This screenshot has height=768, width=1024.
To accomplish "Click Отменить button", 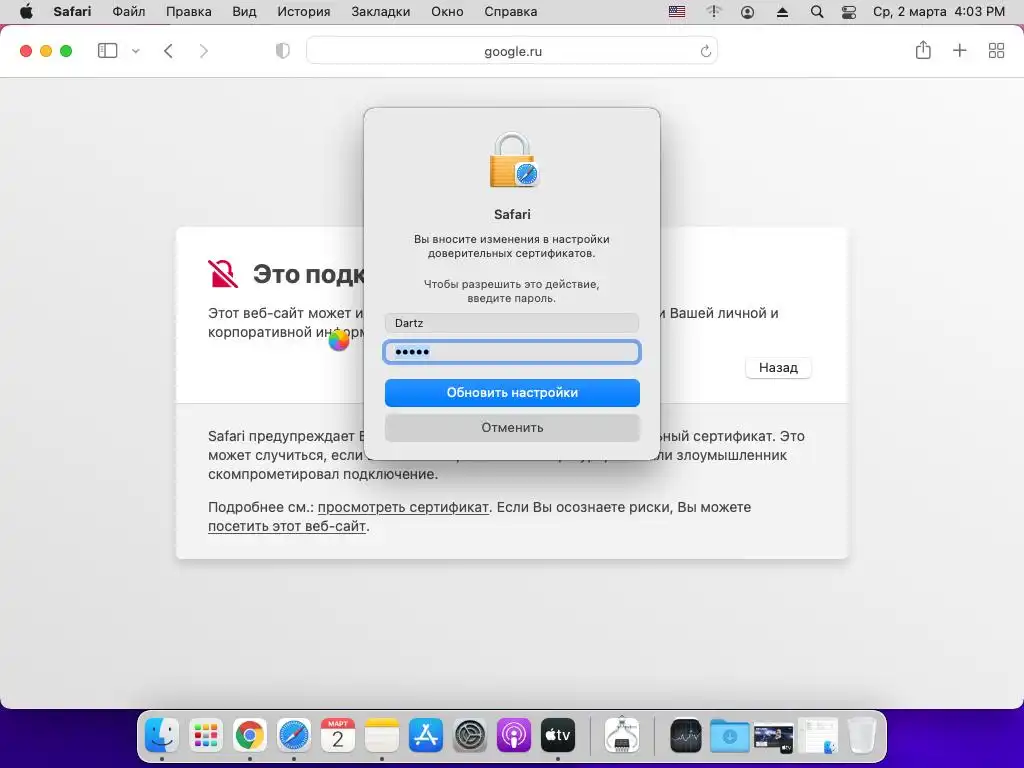I will (512, 428).
